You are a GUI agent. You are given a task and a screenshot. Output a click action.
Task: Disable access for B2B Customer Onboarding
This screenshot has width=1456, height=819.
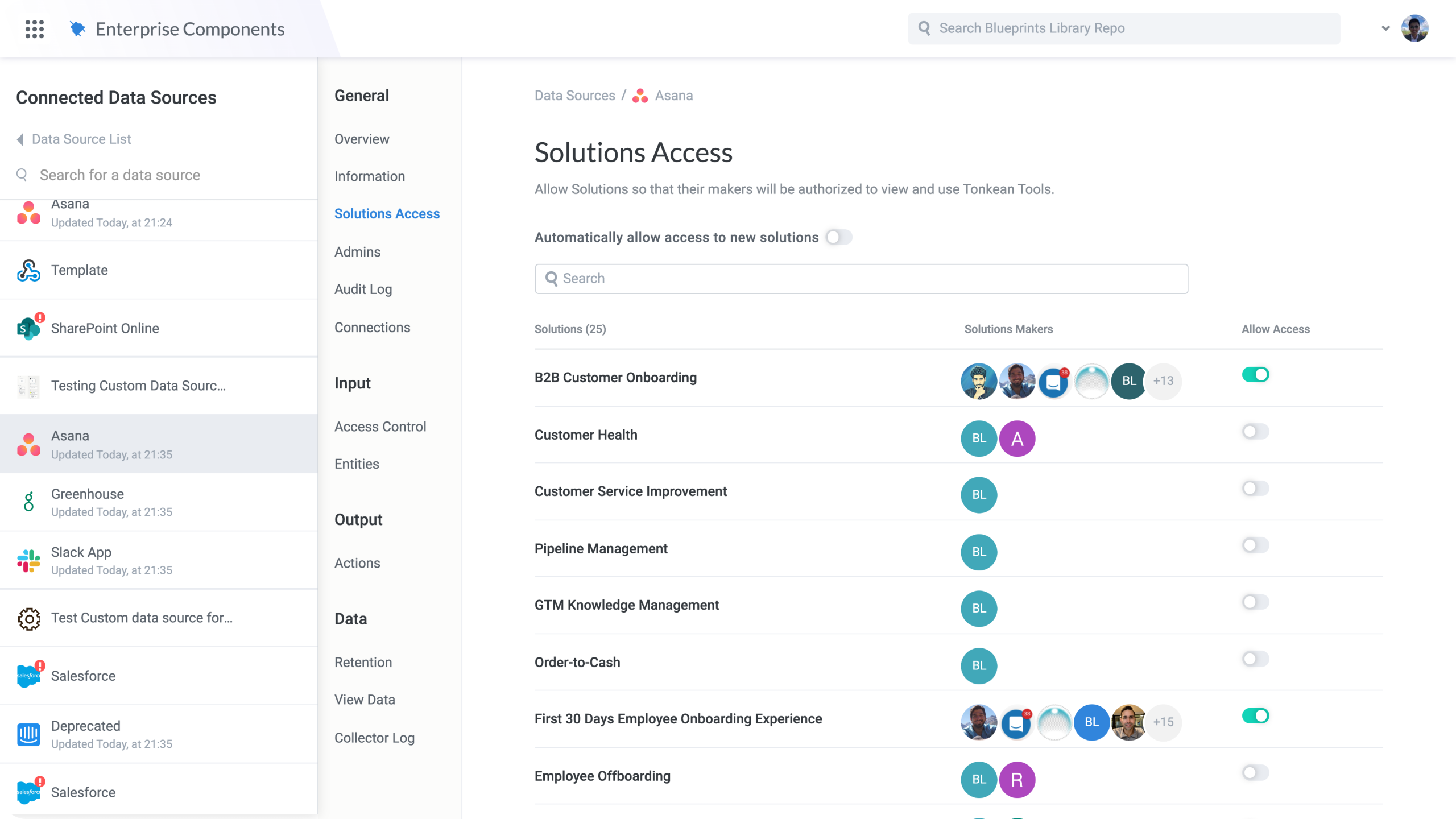(1256, 374)
